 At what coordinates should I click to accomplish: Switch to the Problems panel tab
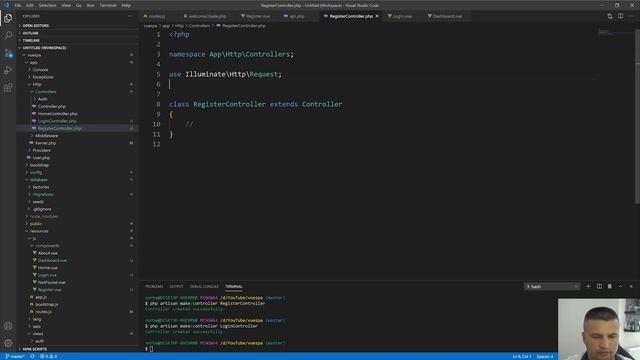[154, 287]
